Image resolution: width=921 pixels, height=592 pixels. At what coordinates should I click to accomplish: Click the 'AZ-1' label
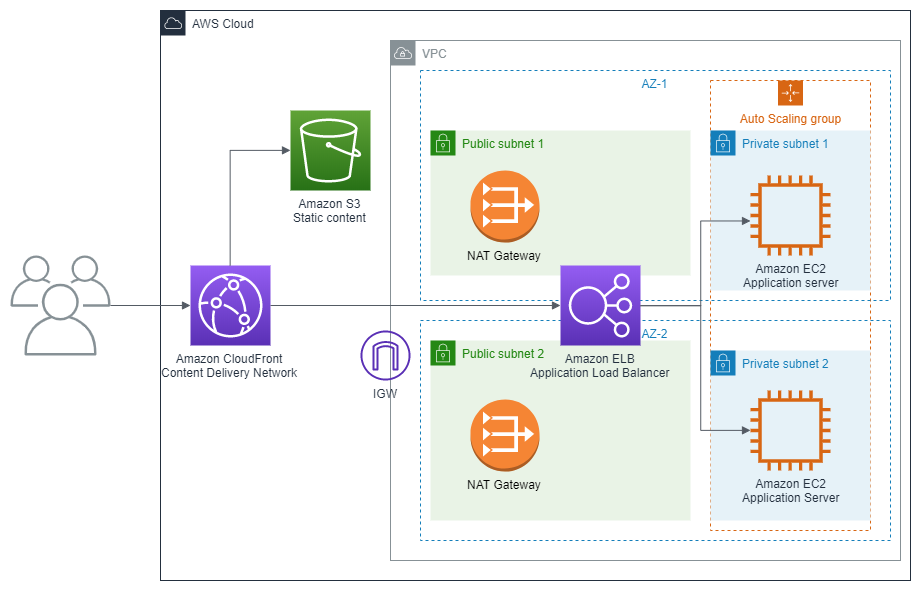[654, 84]
